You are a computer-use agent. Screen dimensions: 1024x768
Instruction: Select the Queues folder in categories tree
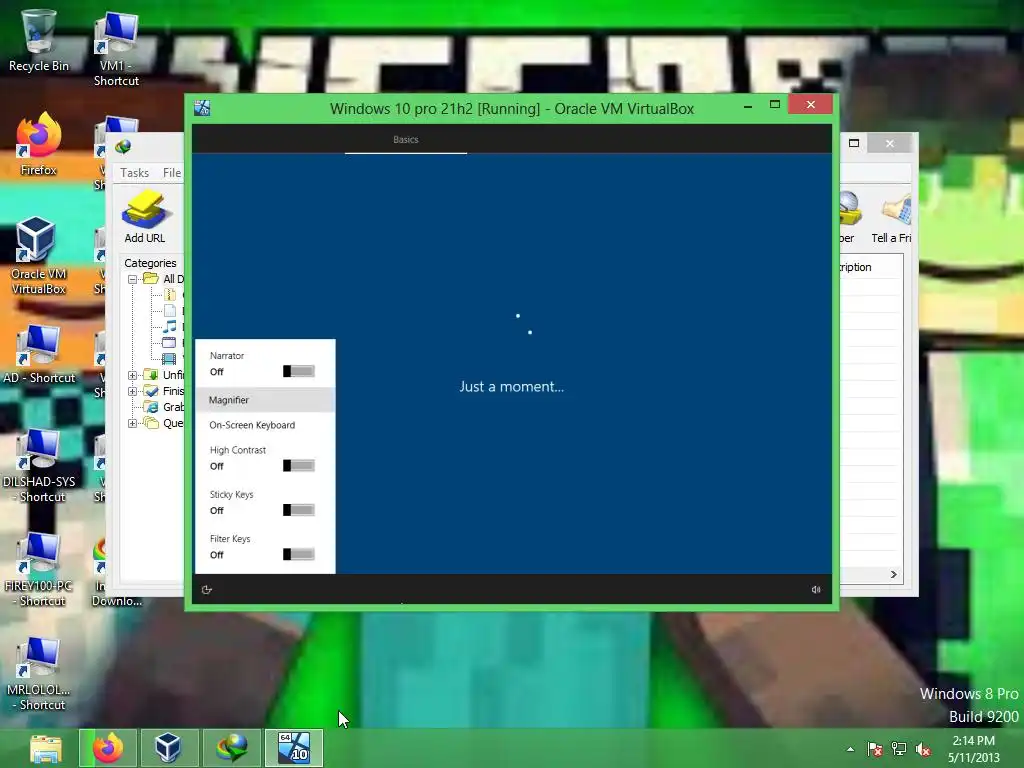pos(165,423)
